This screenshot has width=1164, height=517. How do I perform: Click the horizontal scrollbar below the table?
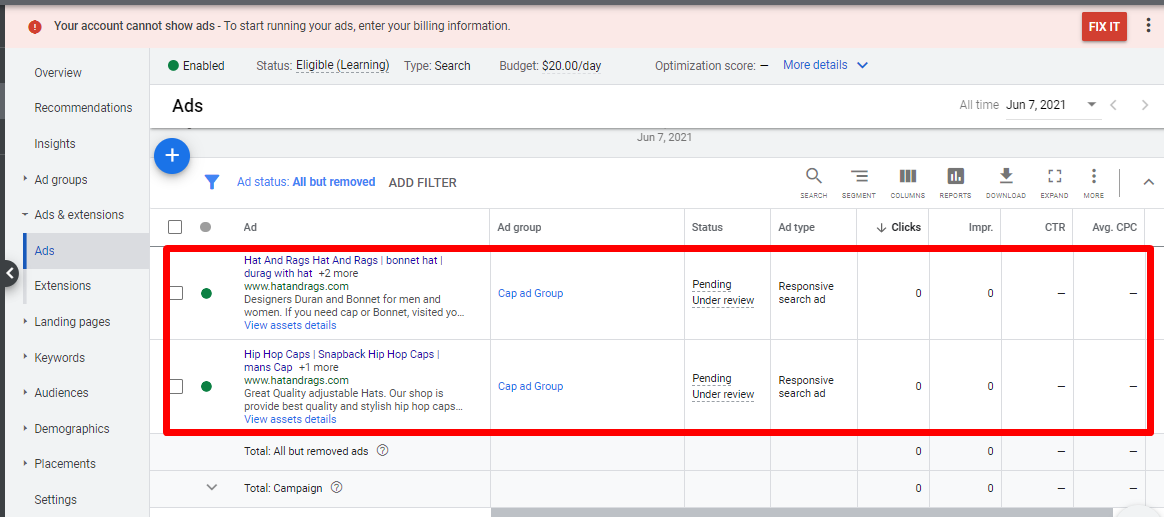point(800,512)
